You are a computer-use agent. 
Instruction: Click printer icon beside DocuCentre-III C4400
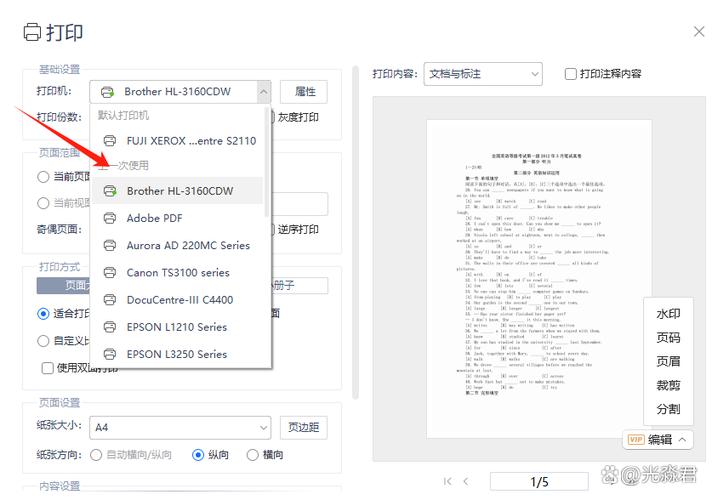click(109, 300)
